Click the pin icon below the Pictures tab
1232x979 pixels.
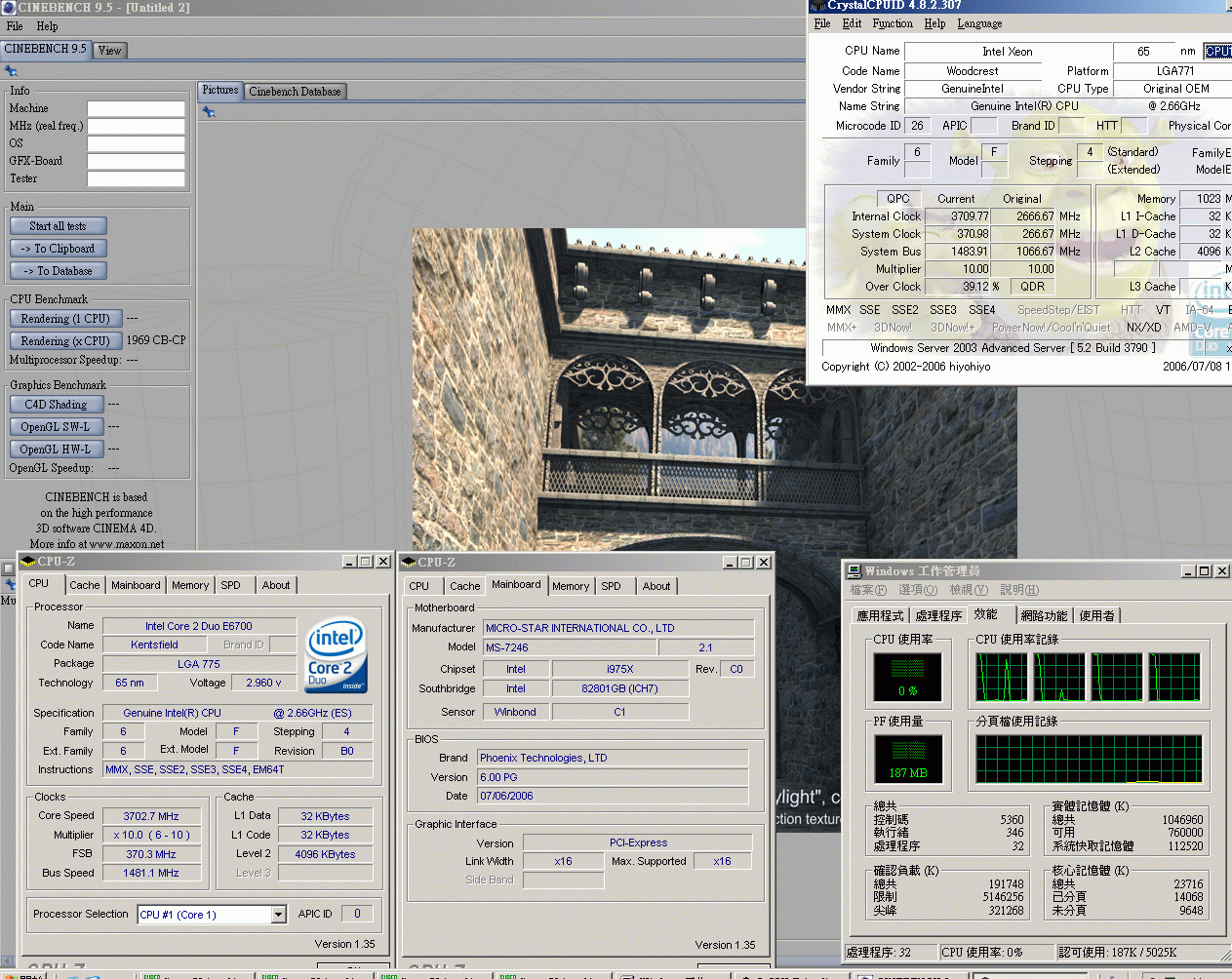209,112
